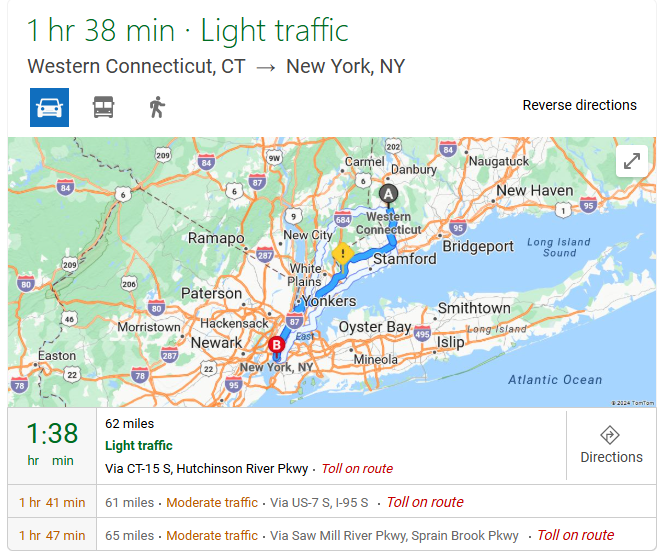Screen dimensions: 669x555
Task: Click destination marker B at New York
Action: click(276, 345)
